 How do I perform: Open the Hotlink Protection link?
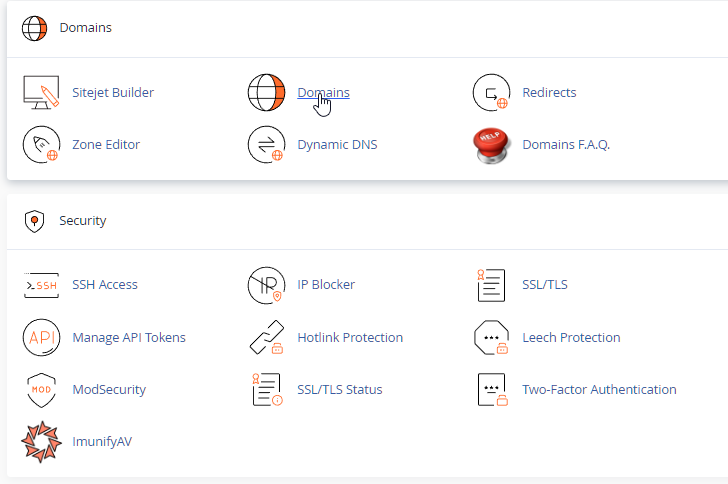click(350, 337)
